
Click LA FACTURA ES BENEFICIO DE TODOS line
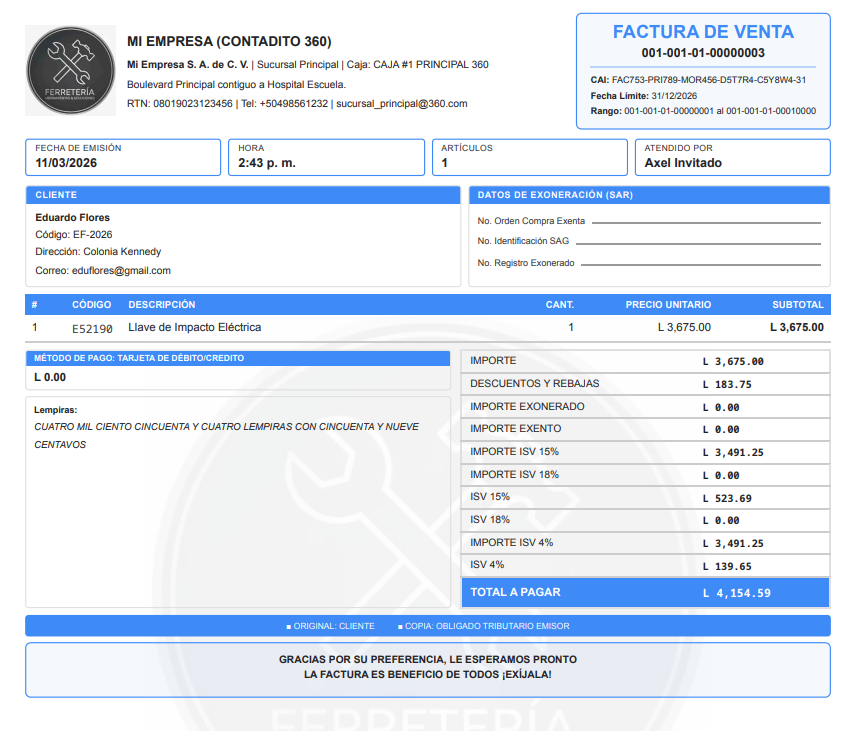[428, 674]
